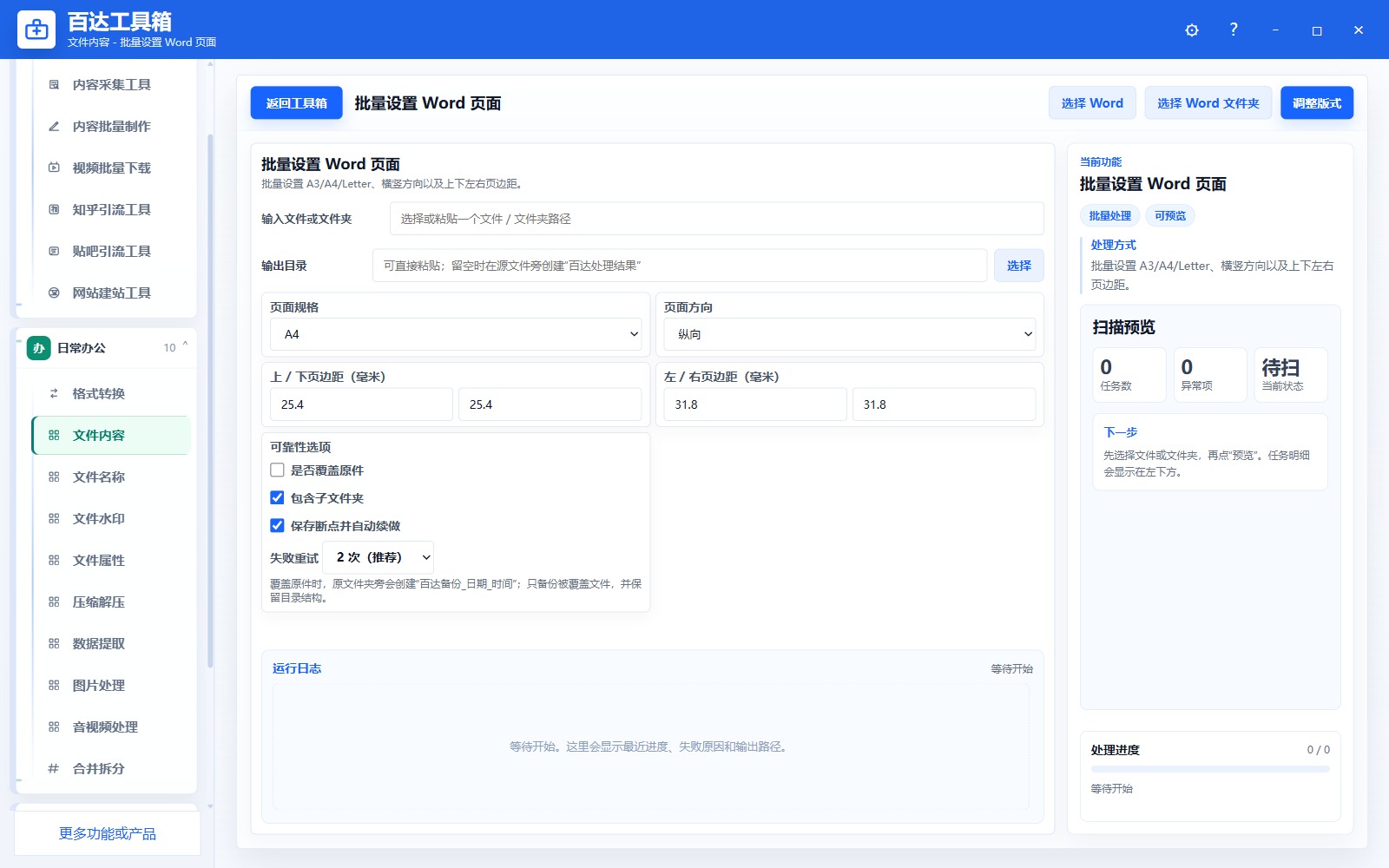
Task: Click the 异常项 counter card
Action: click(x=1210, y=375)
